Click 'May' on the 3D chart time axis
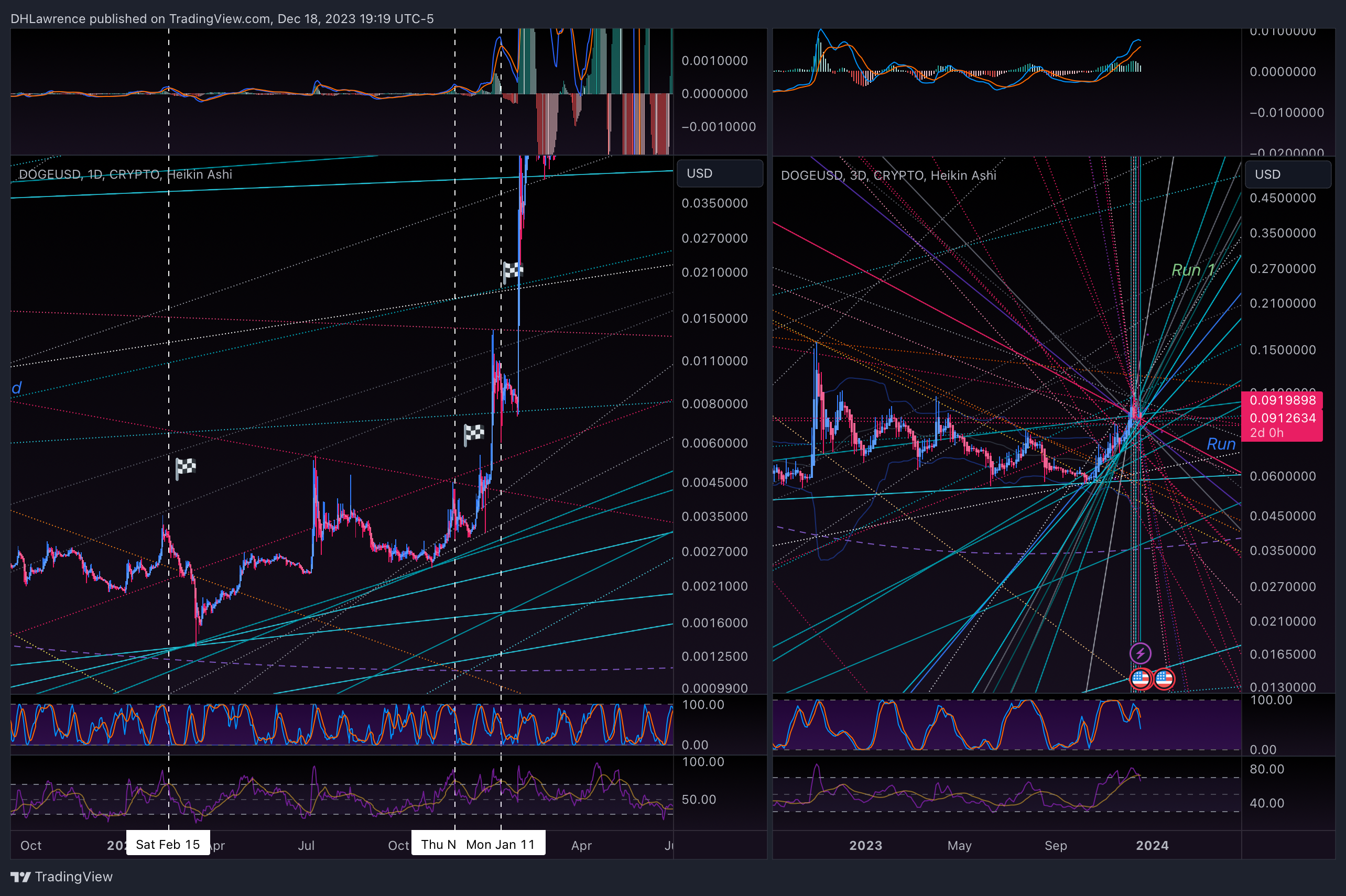 [960, 845]
